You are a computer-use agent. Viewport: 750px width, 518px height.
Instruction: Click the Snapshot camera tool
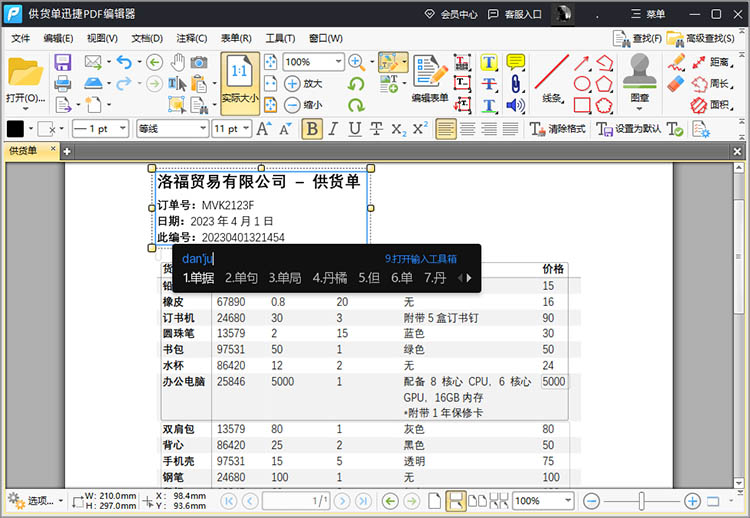200,62
